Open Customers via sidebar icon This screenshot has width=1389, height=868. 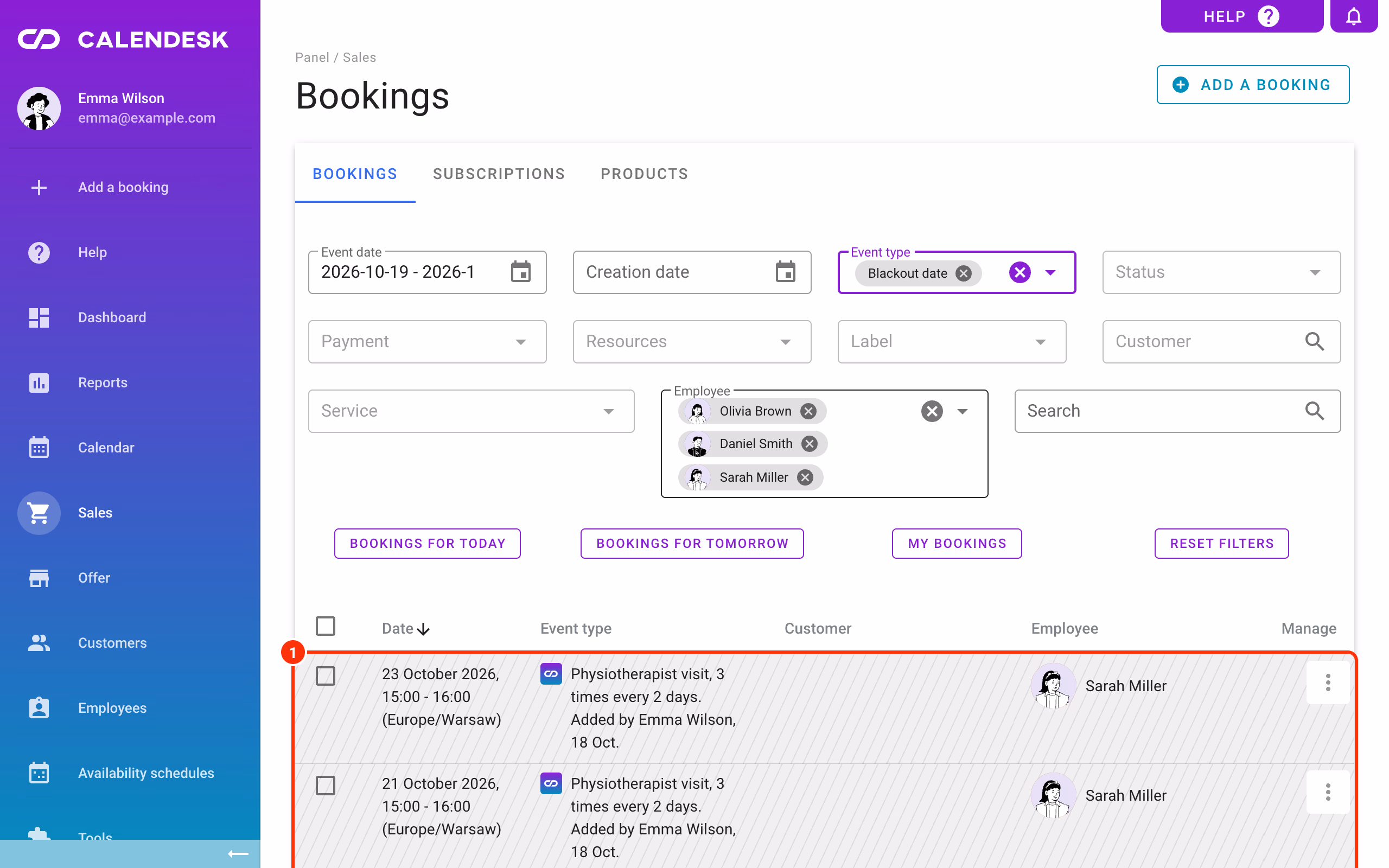pyautogui.click(x=39, y=642)
